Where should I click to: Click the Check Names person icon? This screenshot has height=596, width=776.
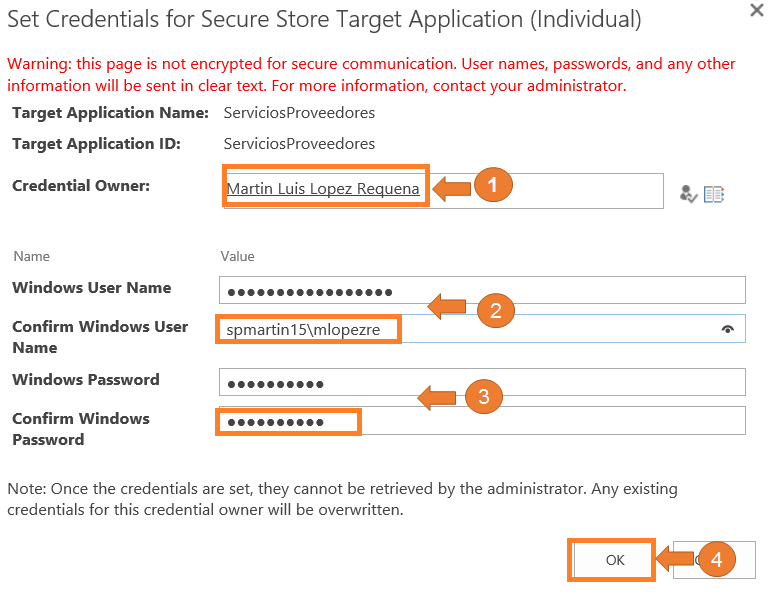click(x=688, y=194)
